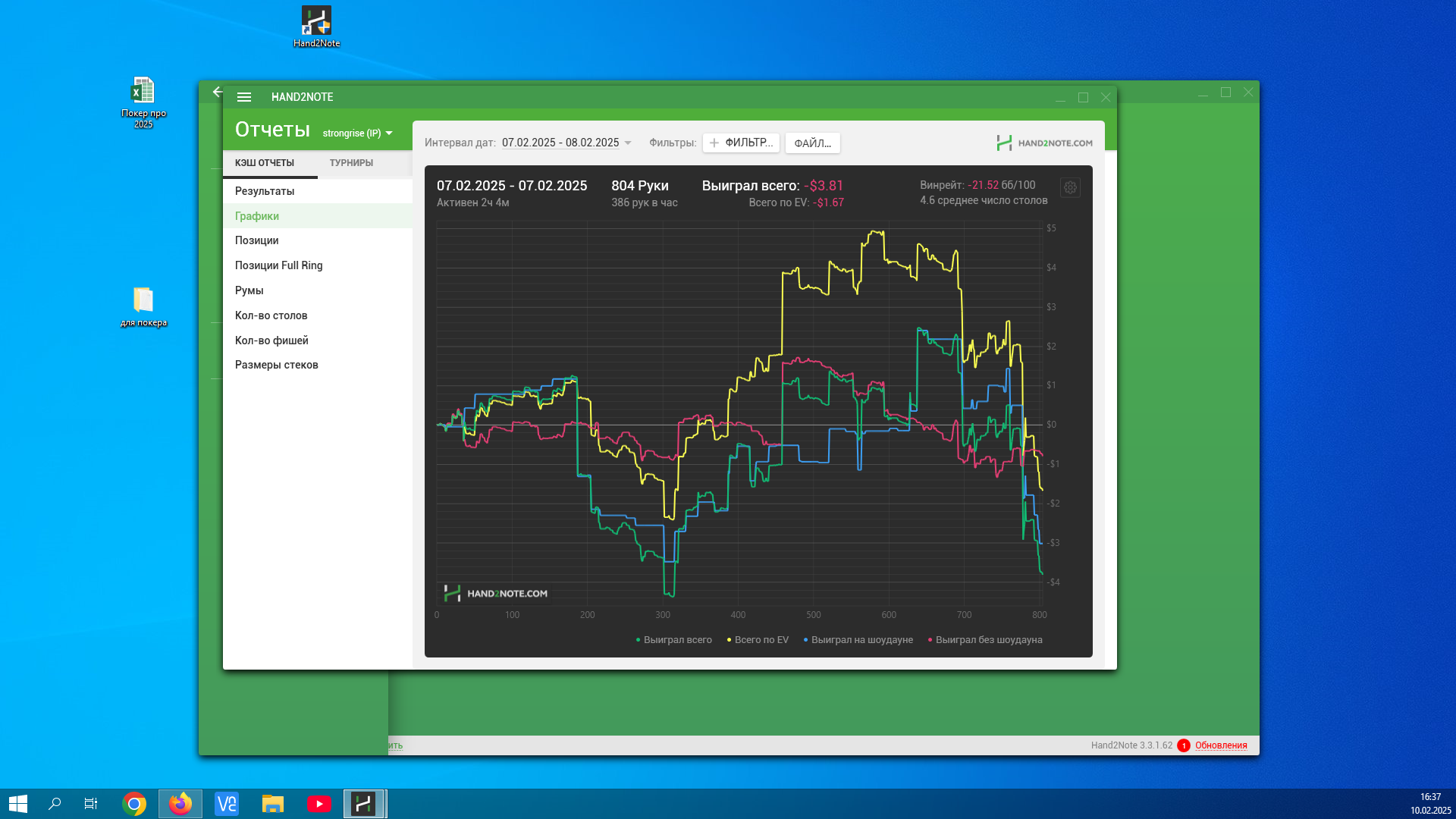Toggle 'Выиграл всего' series in the legend
The height and width of the screenshot is (819, 1456).
tap(674, 640)
